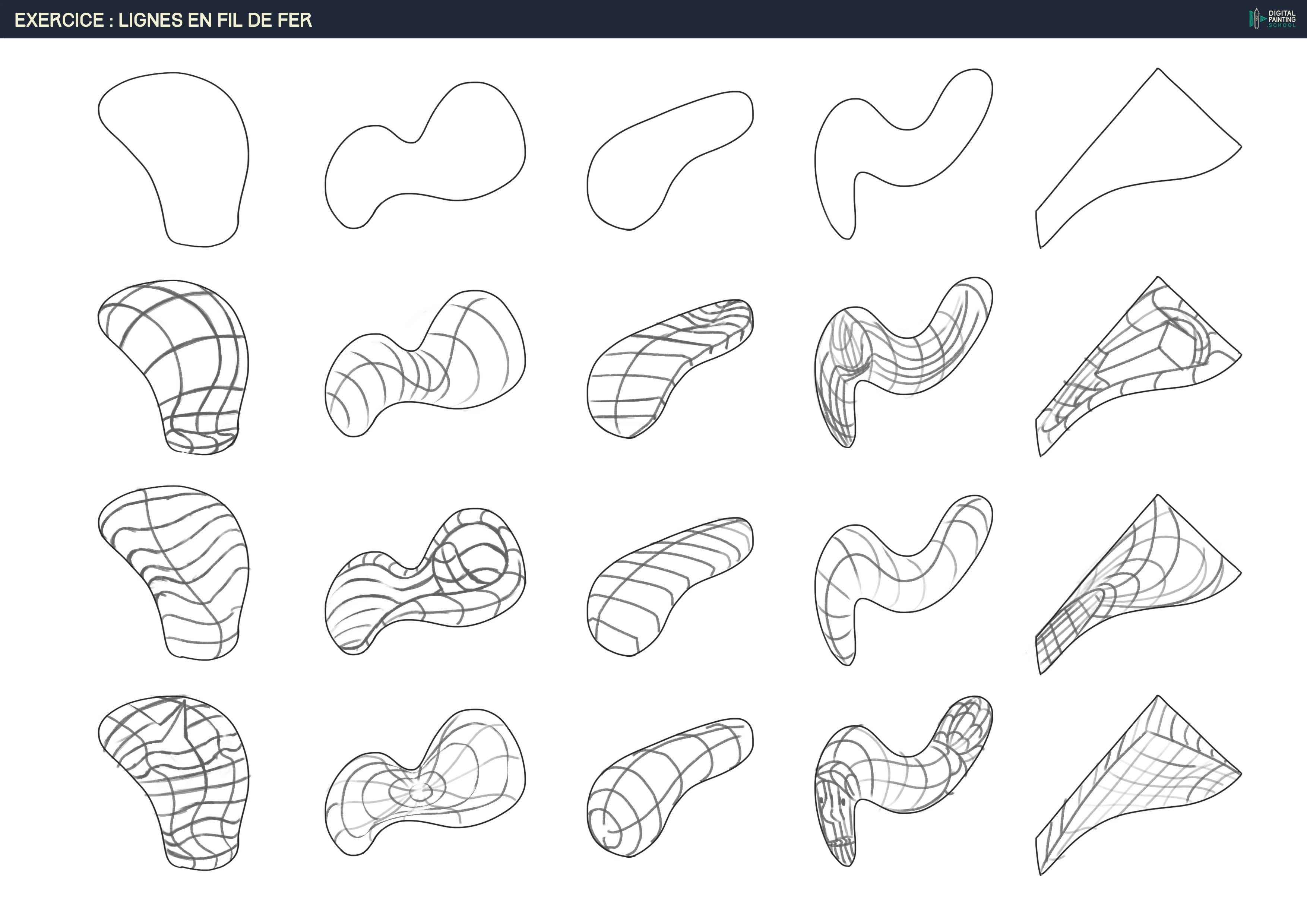The height and width of the screenshot is (924, 1307).
Task: Click the Digital Painting School logo
Action: (1273, 18)
